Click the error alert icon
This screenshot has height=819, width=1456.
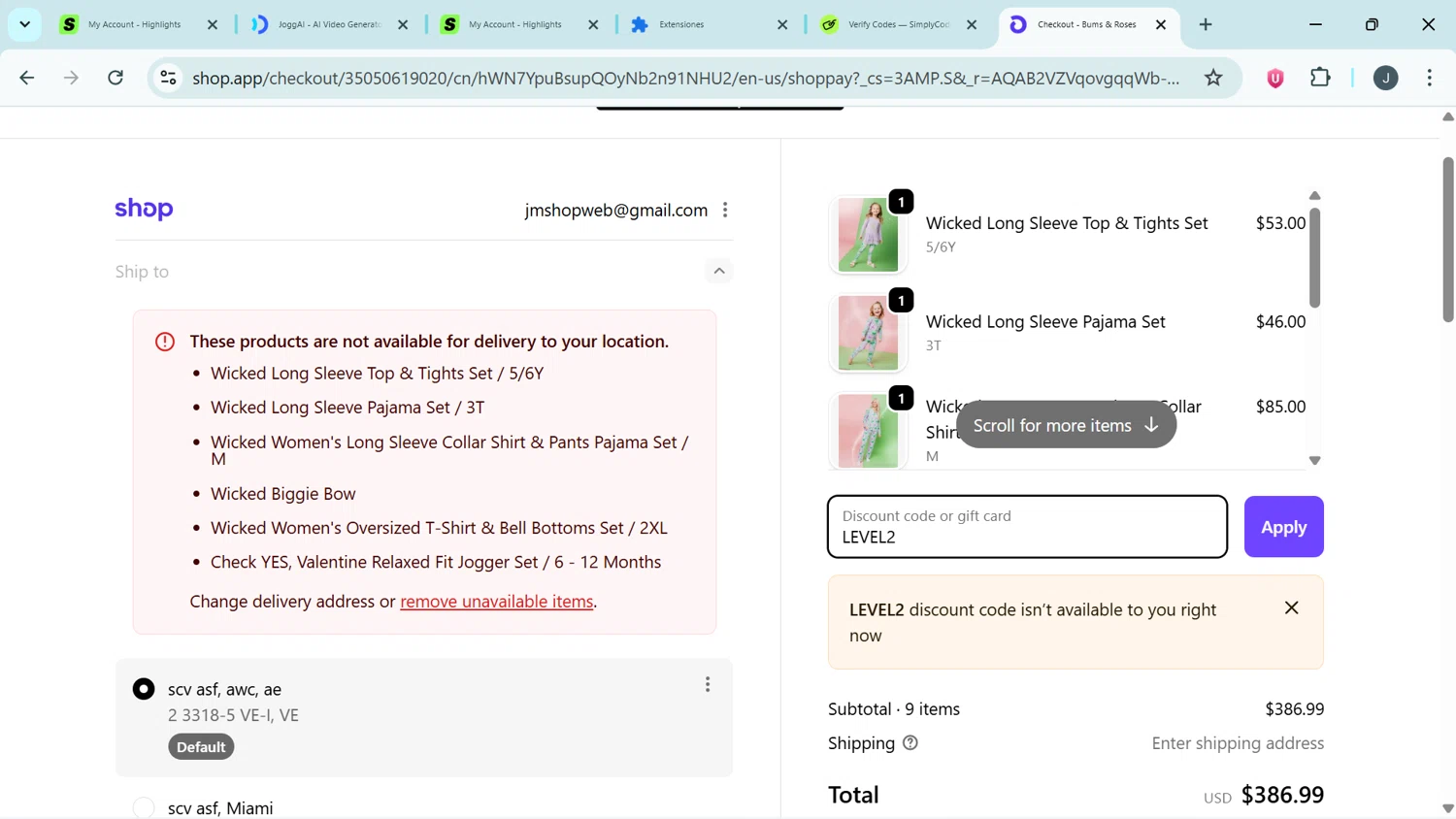(x=165, y=342)
